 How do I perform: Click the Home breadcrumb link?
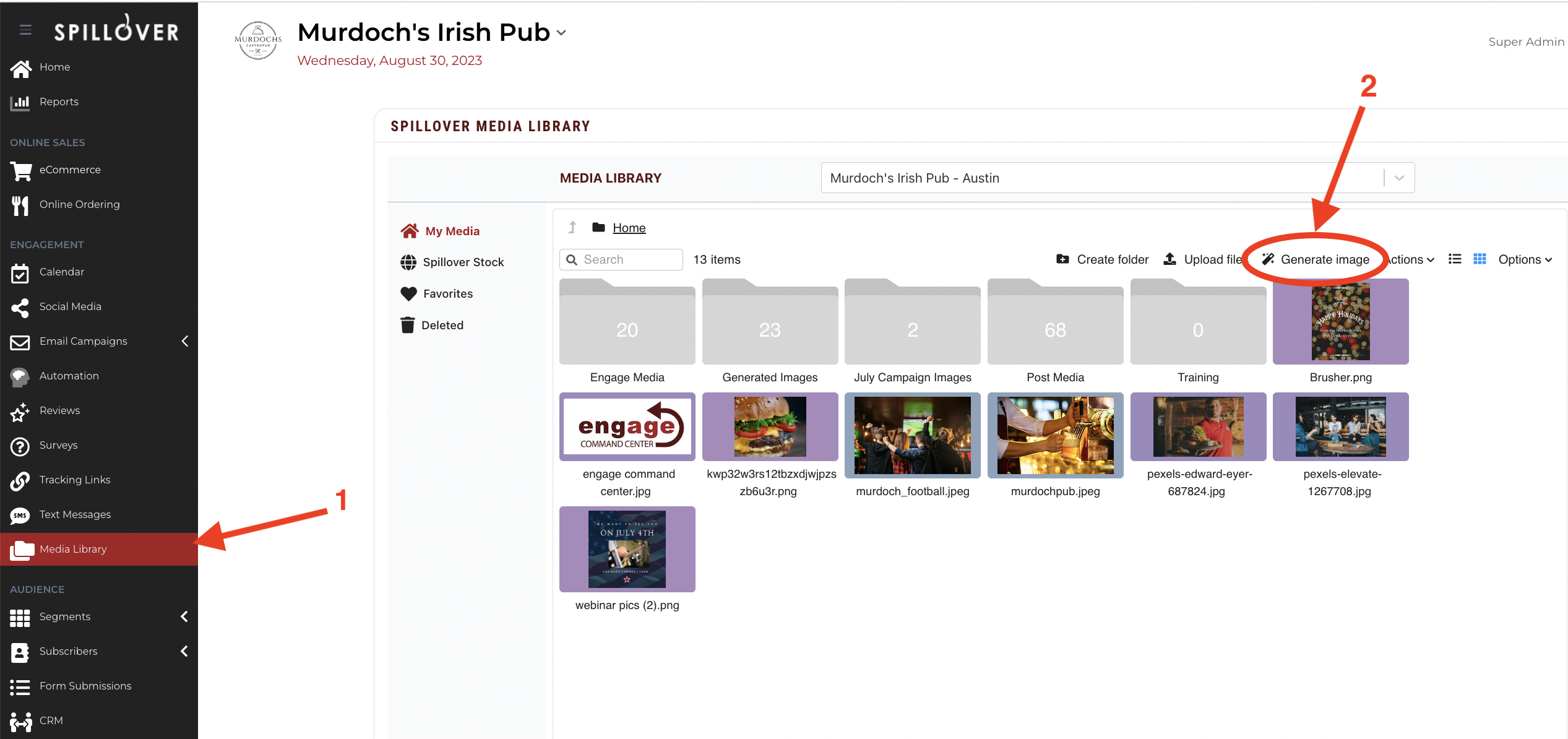click(629, 228)
